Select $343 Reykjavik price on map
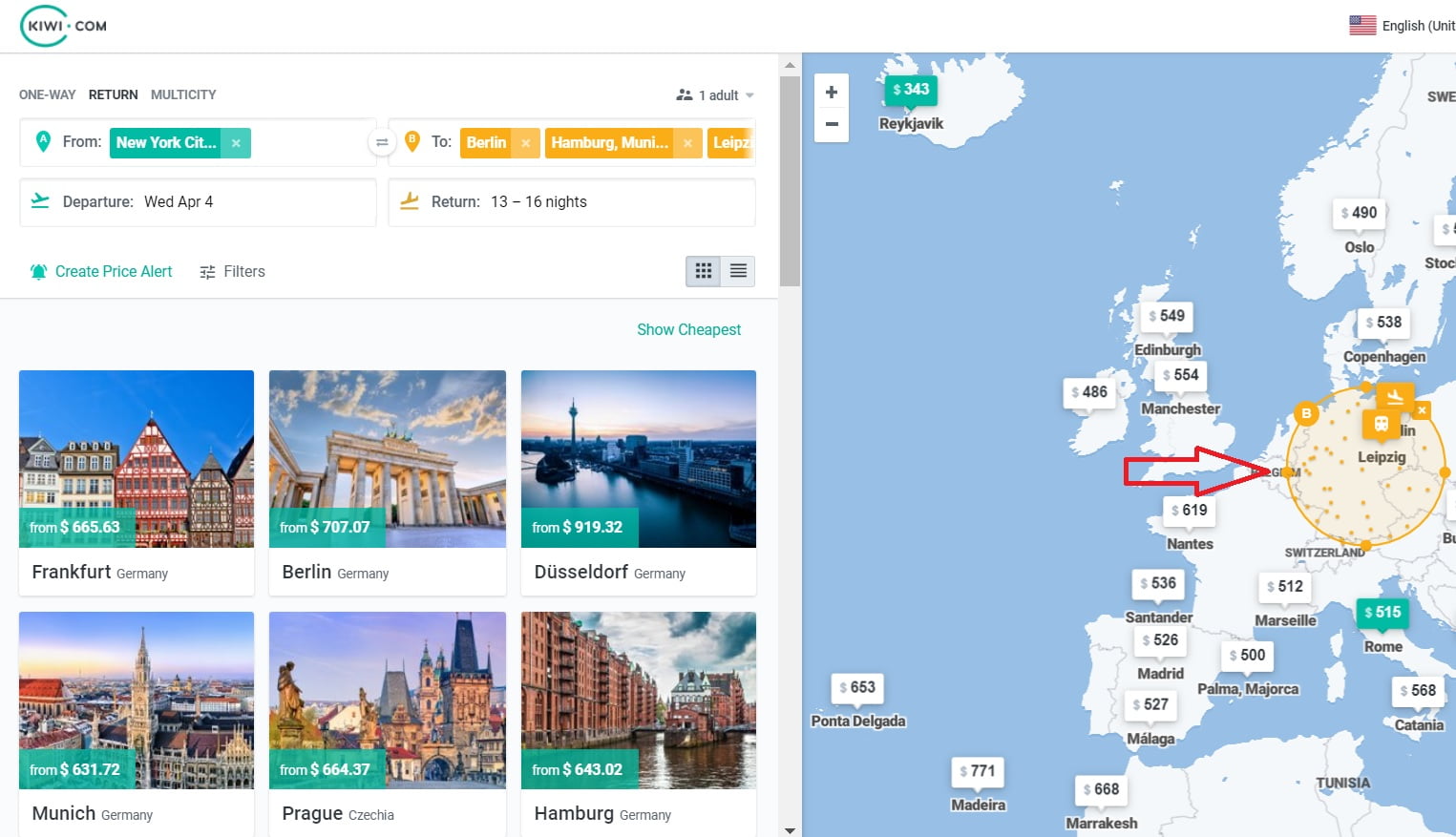The height and width of the screenshot is (837, 1456). point(911,90)
